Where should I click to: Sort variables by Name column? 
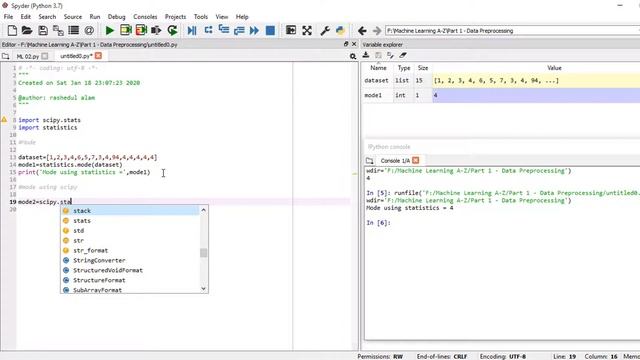point(378,68)
